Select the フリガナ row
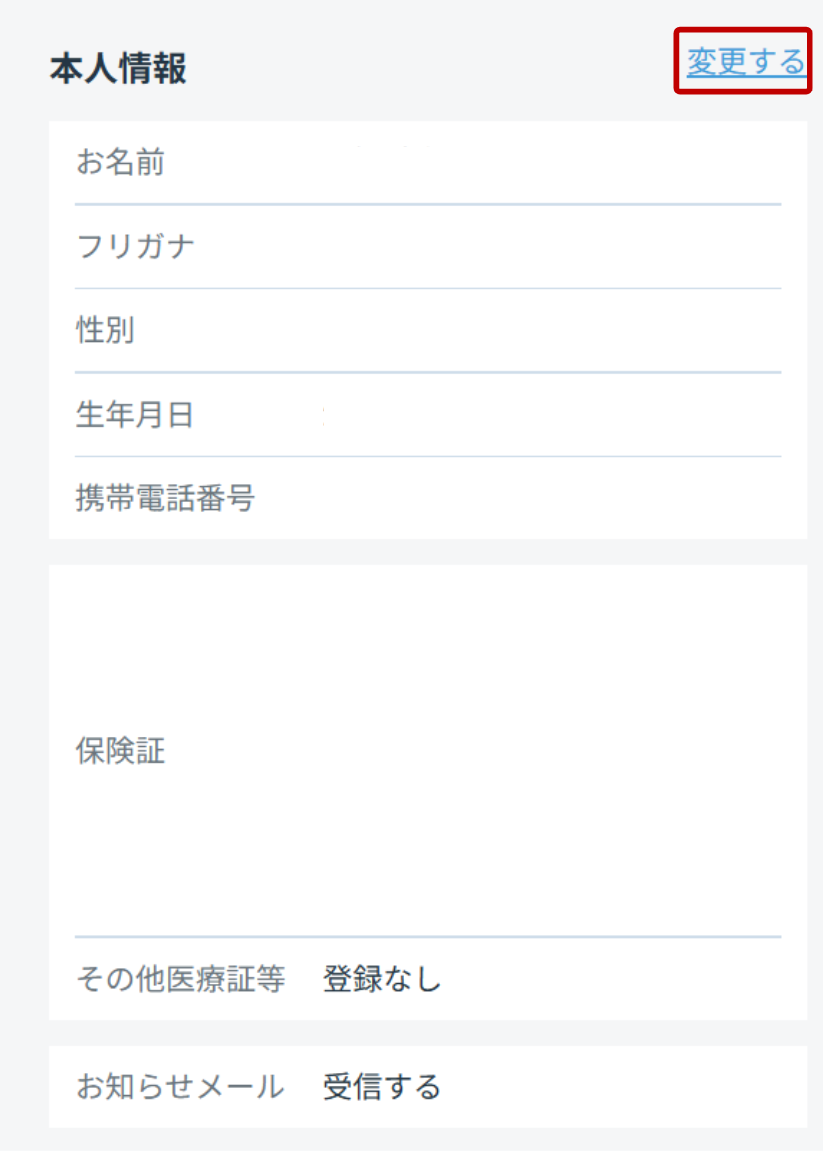The image size is (823, 1159). pos(428,247)
